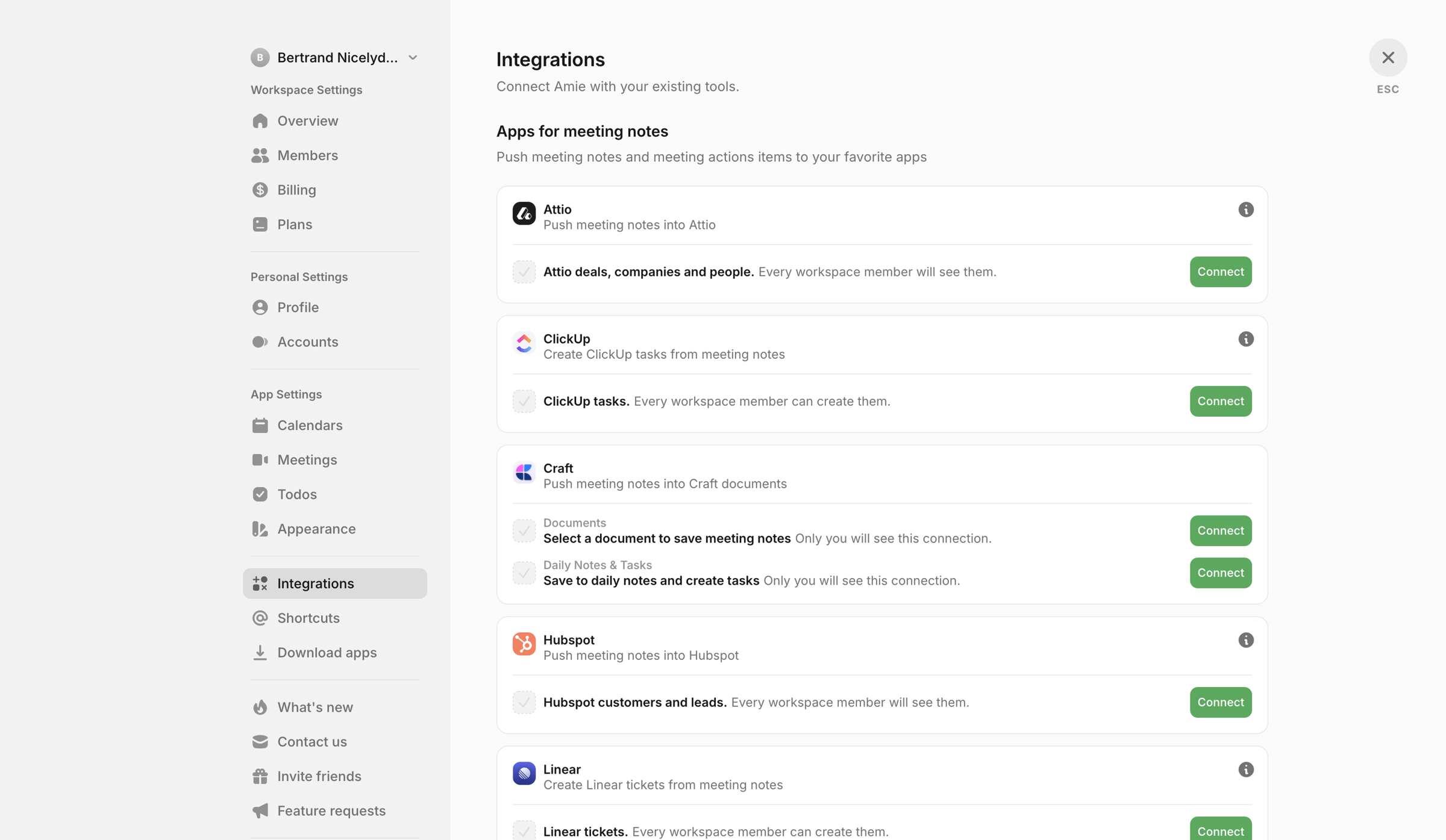
Task: Click the Shortcuts at-sign icon
Action: tap(260, 618)
